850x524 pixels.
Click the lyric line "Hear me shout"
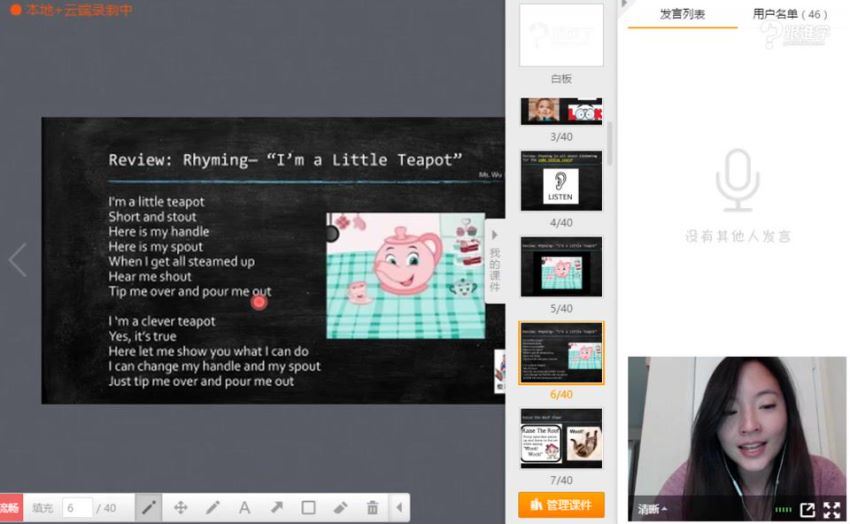pos(150,276)
